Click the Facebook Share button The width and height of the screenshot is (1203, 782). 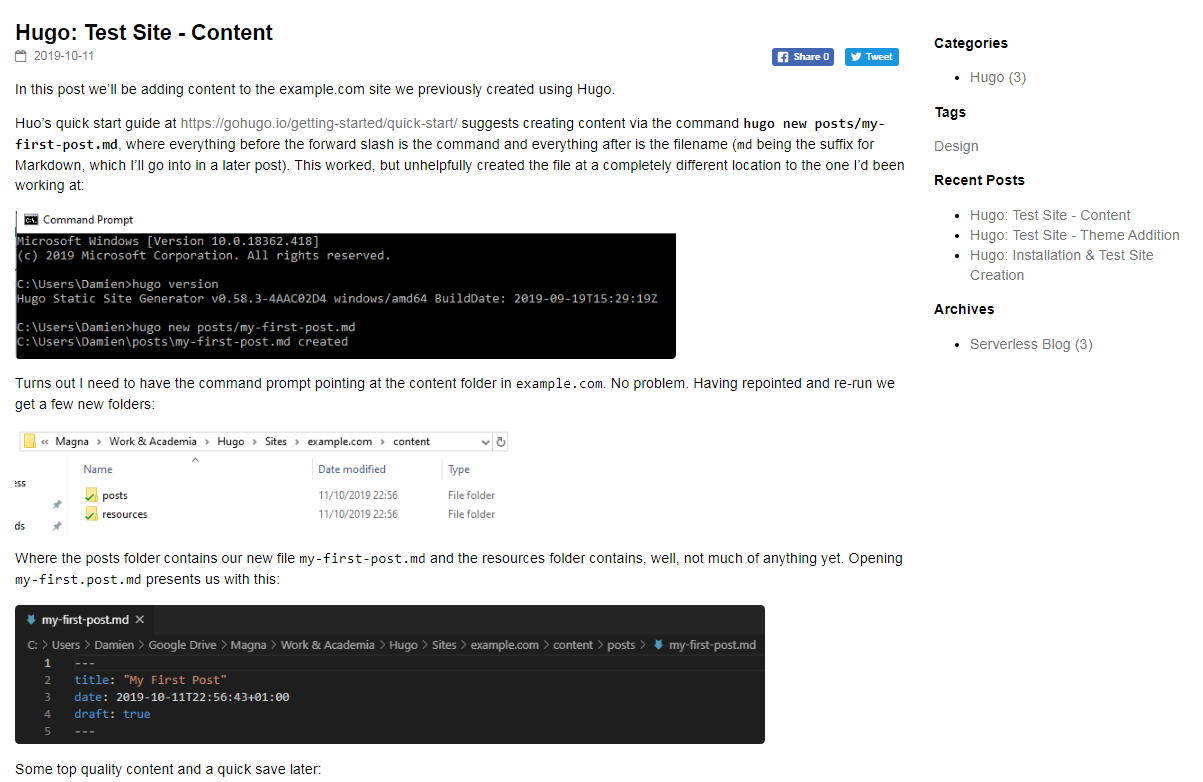click(803, 57)
